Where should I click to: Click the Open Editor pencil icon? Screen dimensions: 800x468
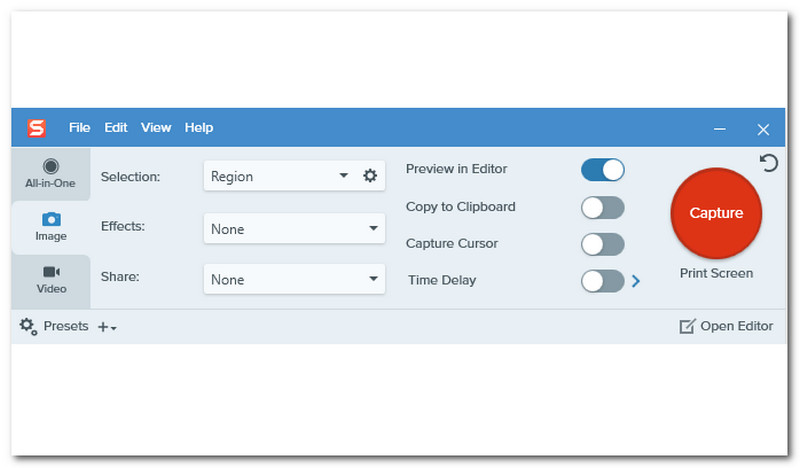(687, 326)
